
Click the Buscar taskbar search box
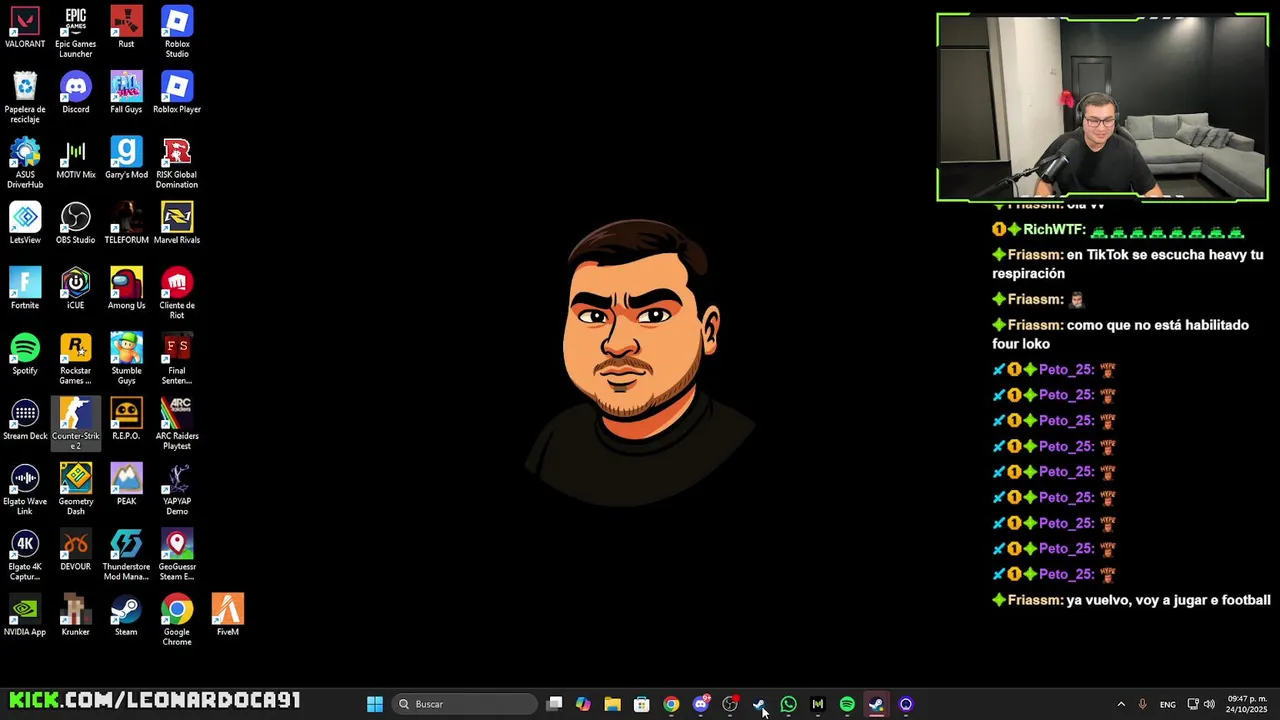click(465, 704)
